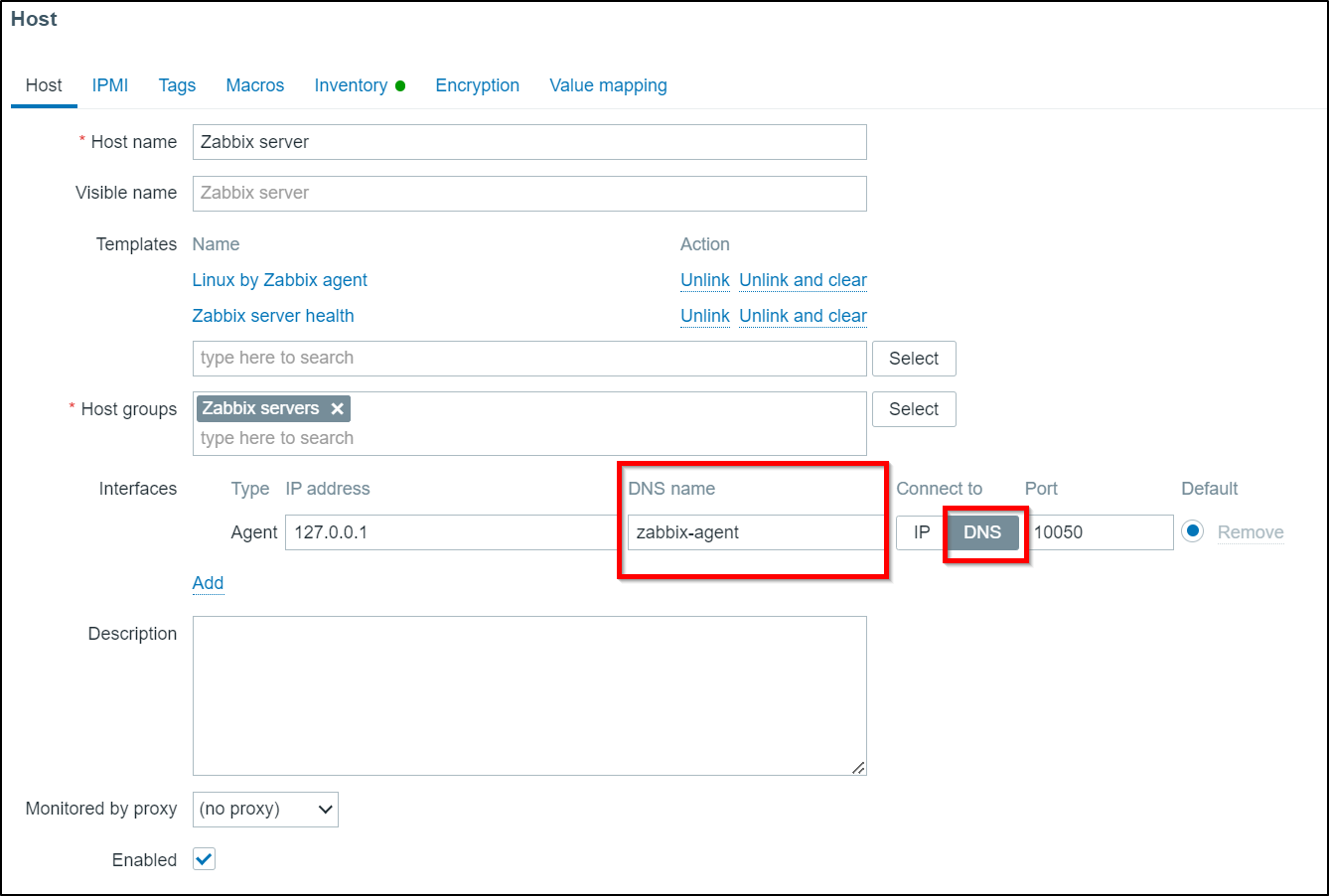Click the Visible name input field
This screenshot has width=1329, height=896.
point(529,193)
